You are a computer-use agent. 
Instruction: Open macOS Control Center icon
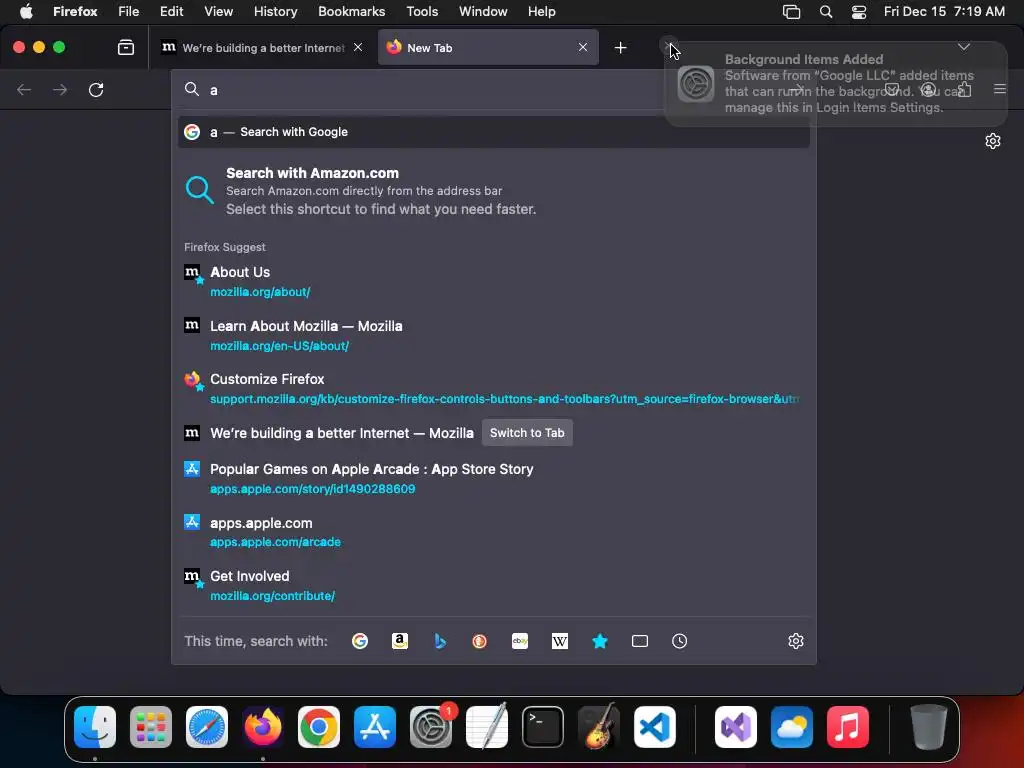click(859, 12)
